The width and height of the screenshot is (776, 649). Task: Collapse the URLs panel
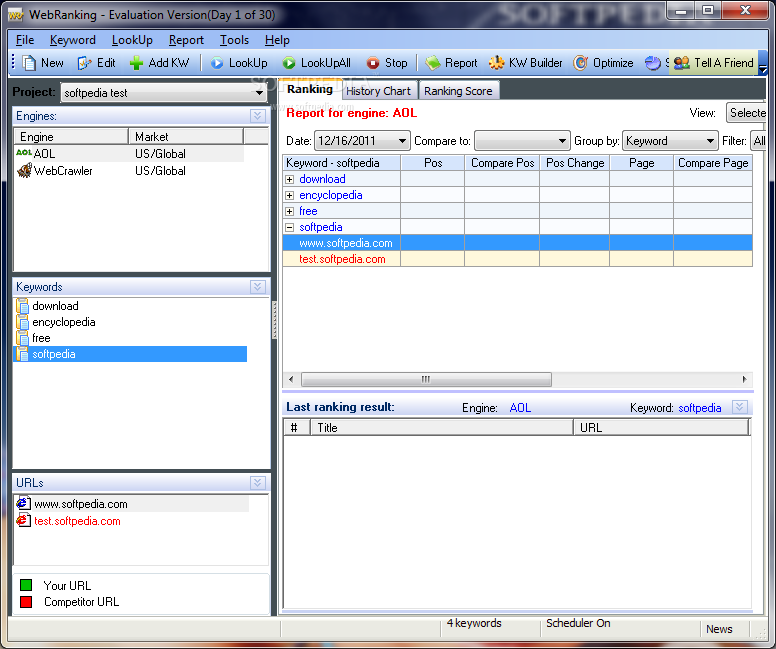click(257, 483)
